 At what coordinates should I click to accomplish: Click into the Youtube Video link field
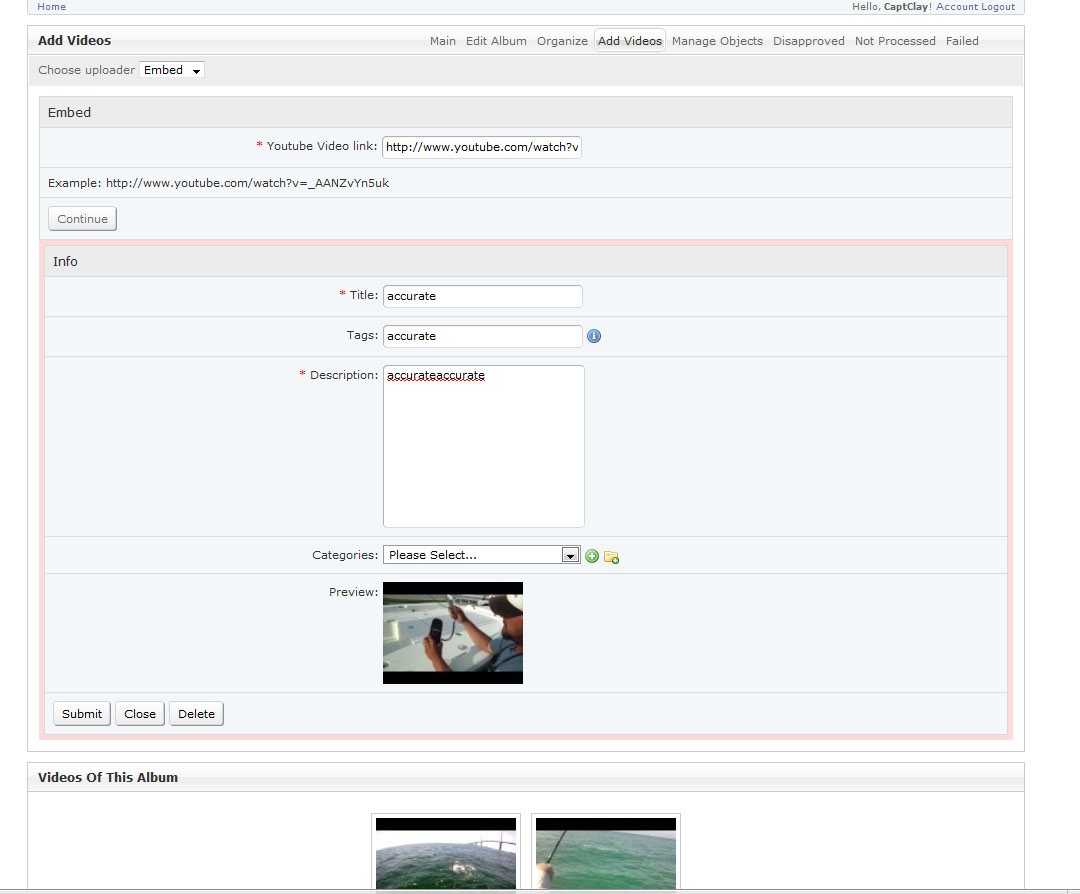click(x=482, y=147)
